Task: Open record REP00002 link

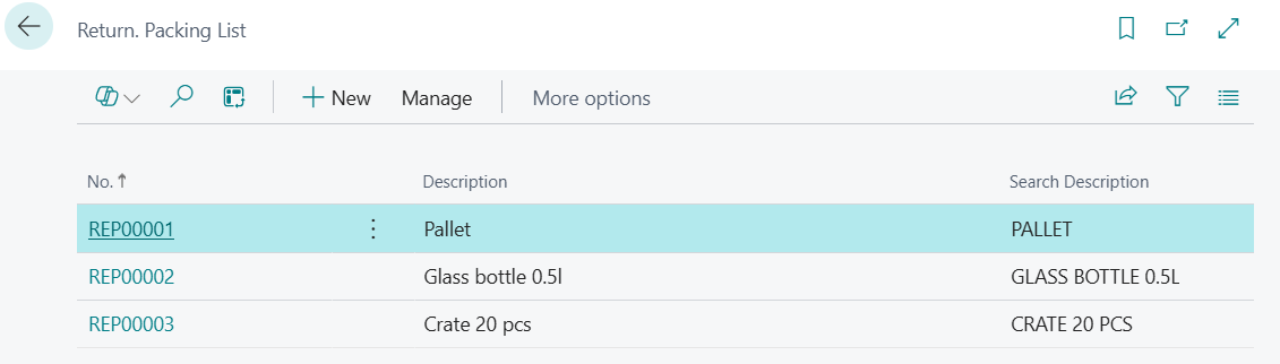Action: coord(131,277)
